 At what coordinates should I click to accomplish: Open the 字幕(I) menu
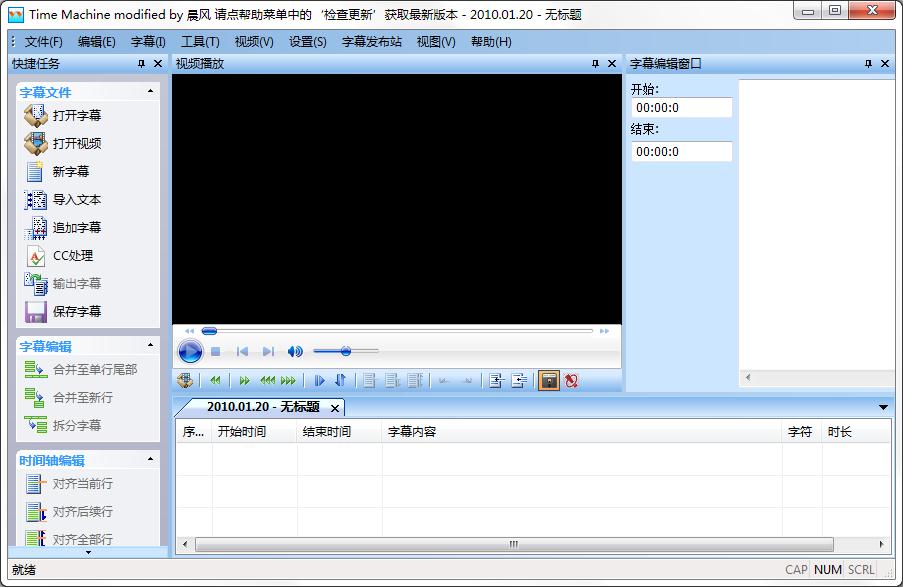[148, 42]
